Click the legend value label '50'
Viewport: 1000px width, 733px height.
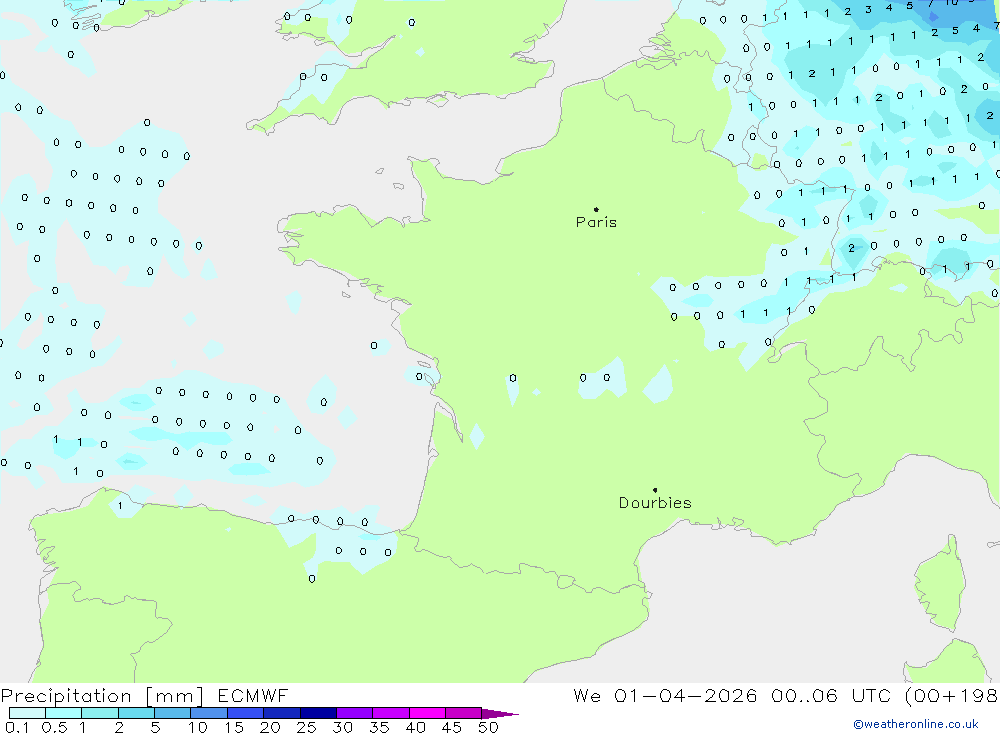tap(488, 727)
